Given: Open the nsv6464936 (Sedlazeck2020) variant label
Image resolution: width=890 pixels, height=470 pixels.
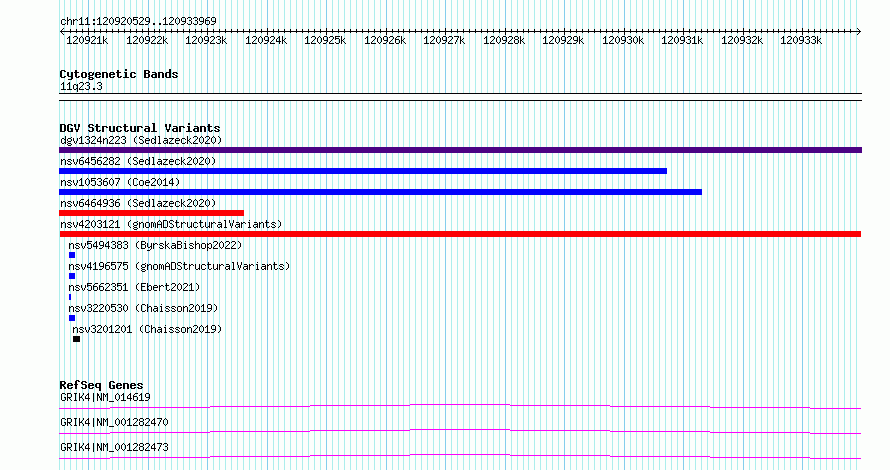Looking at the screenshot, I should tap(138, 203).
